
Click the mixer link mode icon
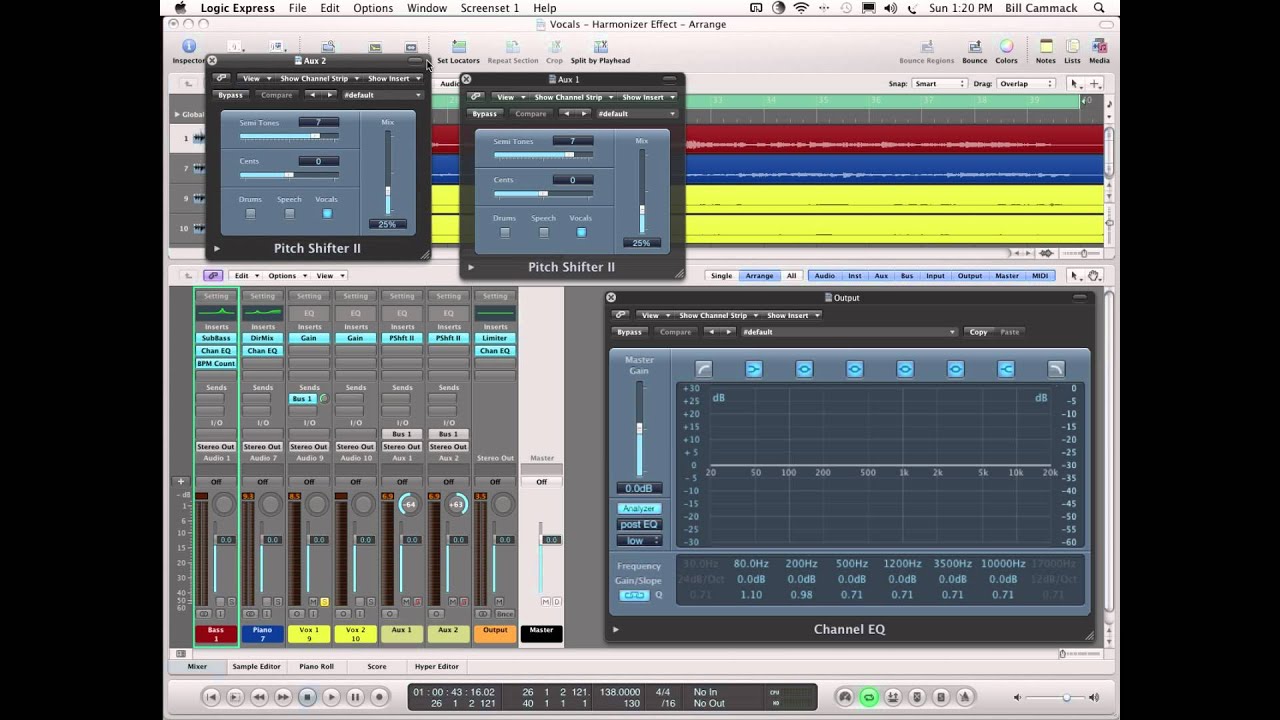pyautogui.click(x=212, y=276)
